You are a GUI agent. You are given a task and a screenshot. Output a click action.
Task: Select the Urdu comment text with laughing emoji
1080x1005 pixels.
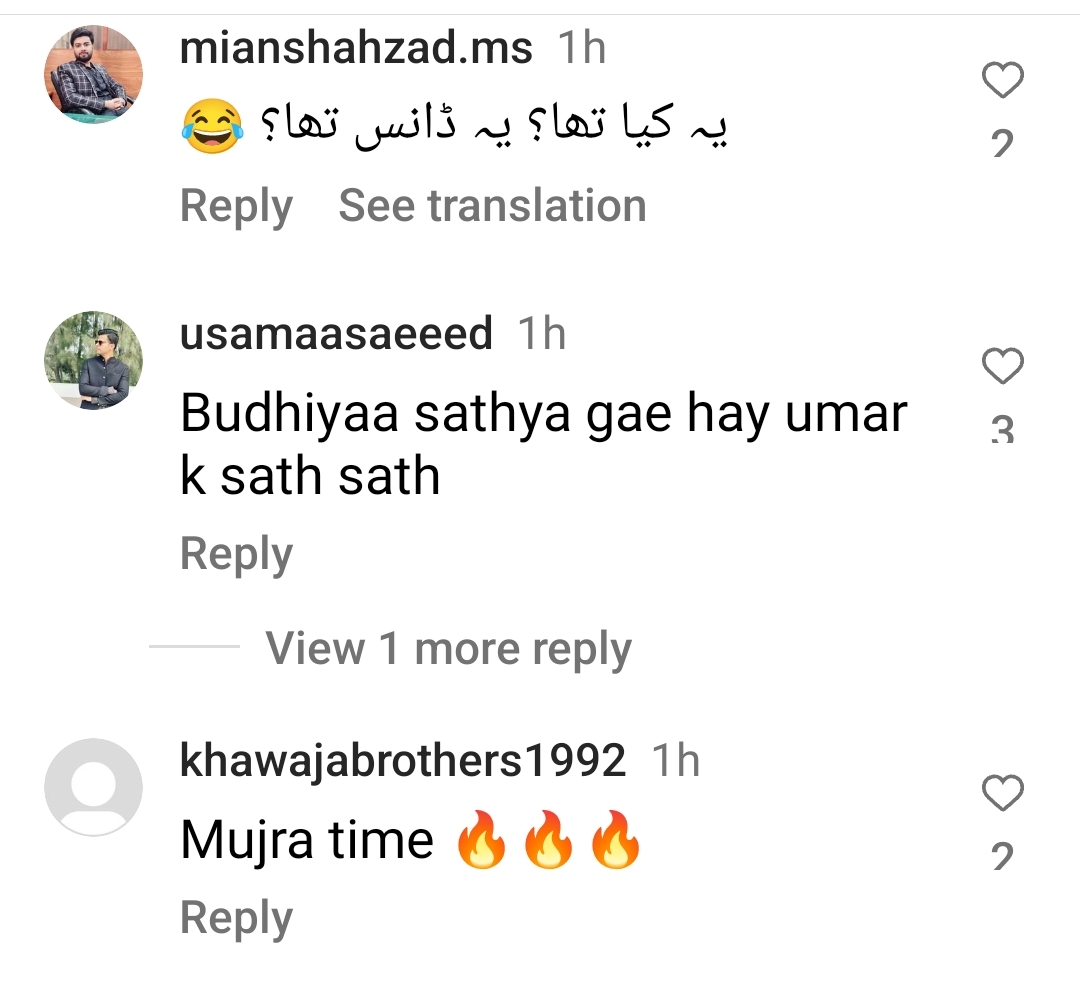[x=455, y=127]
